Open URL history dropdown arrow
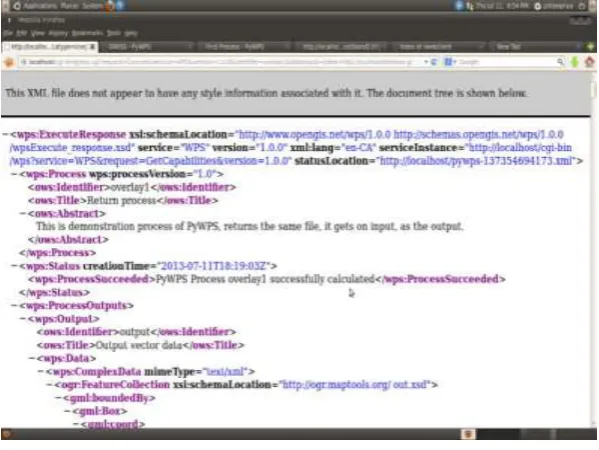 pos(426,62)
